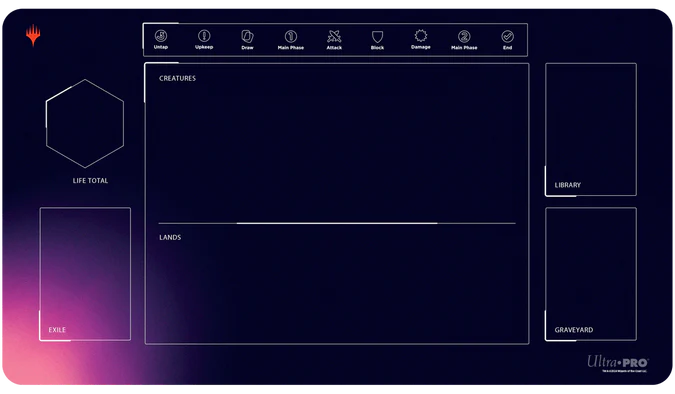Select the first Main Phase icon
This screenshot has height=394, width=675.
pyautogui.click(x=291, y=36)
